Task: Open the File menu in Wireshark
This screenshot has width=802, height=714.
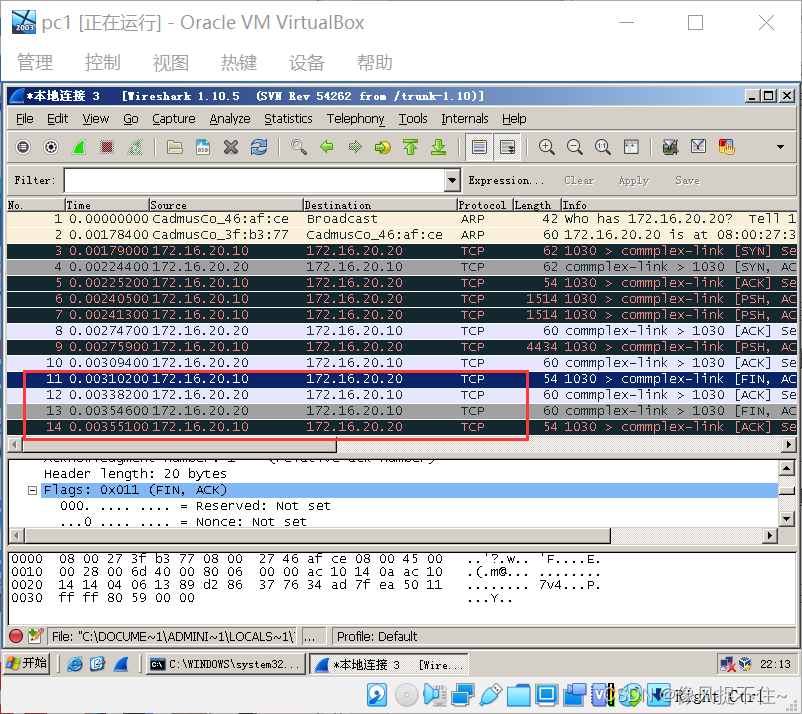Action: pyautogui.click(x=25, y=119)
